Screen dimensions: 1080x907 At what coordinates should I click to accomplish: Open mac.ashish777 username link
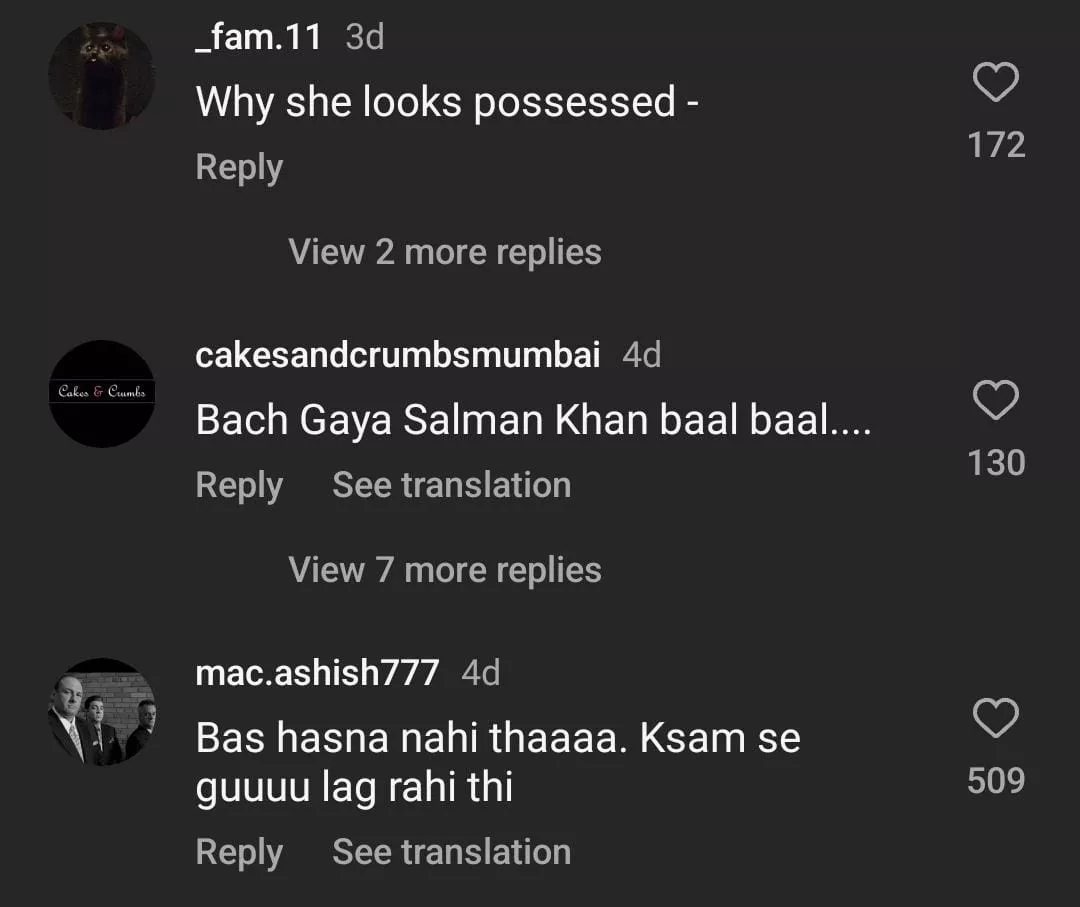point(317,673)
